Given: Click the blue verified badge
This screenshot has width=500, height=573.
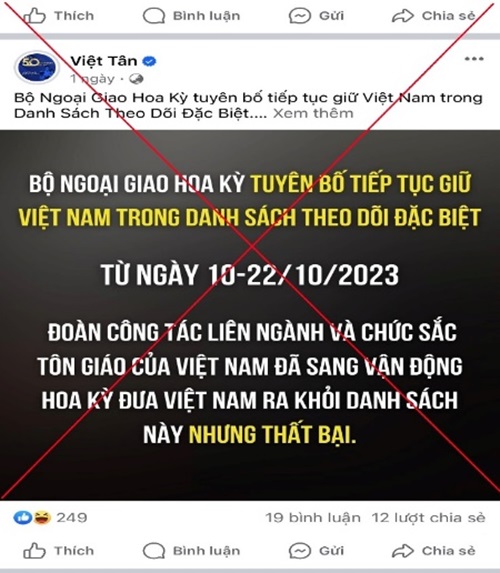Looking at the screenshot, I should (149, 61).
